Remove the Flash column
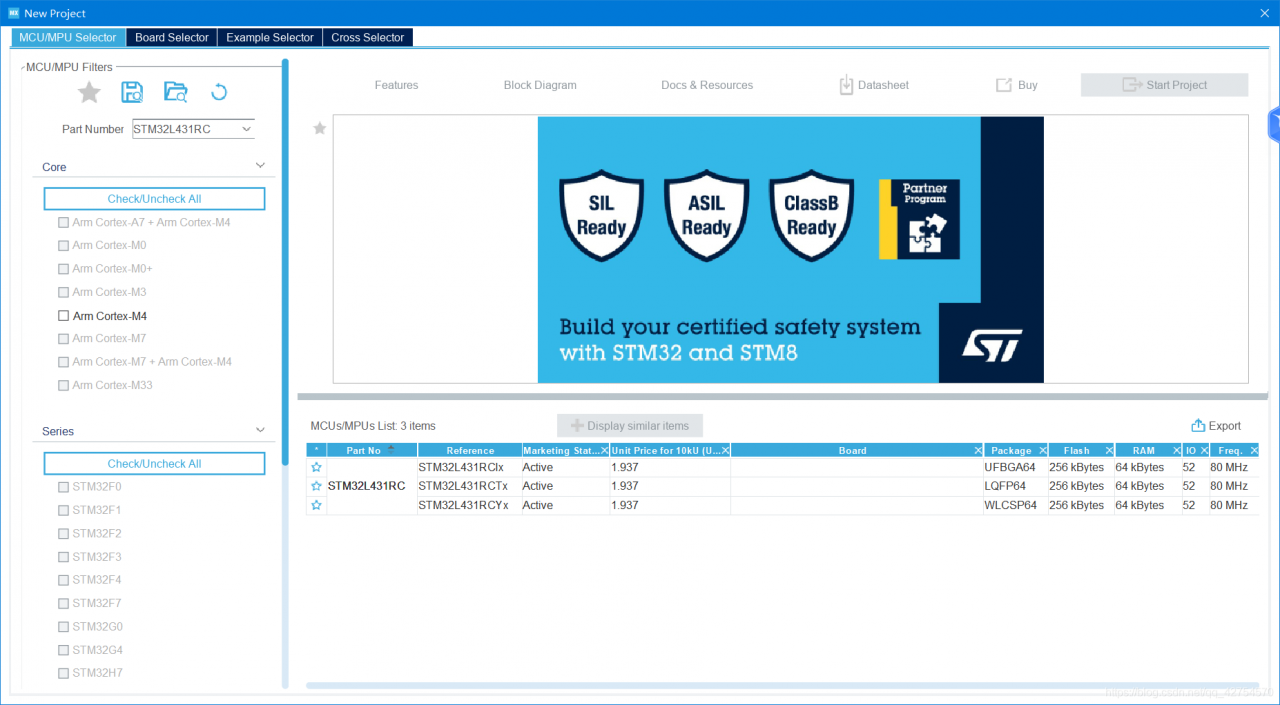Image resolution: width=1280 pixels, height=705 pixels. coord(1109,450)
